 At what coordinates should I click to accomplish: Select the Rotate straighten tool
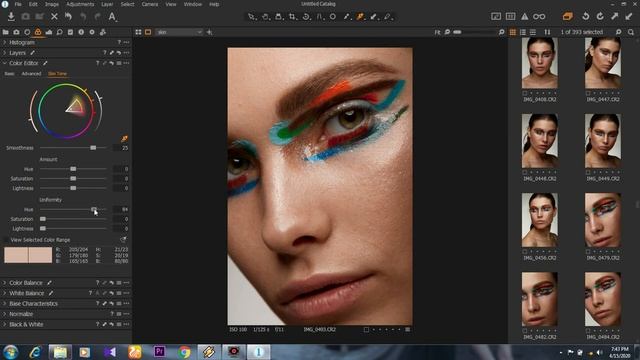(x=306, y=17)
